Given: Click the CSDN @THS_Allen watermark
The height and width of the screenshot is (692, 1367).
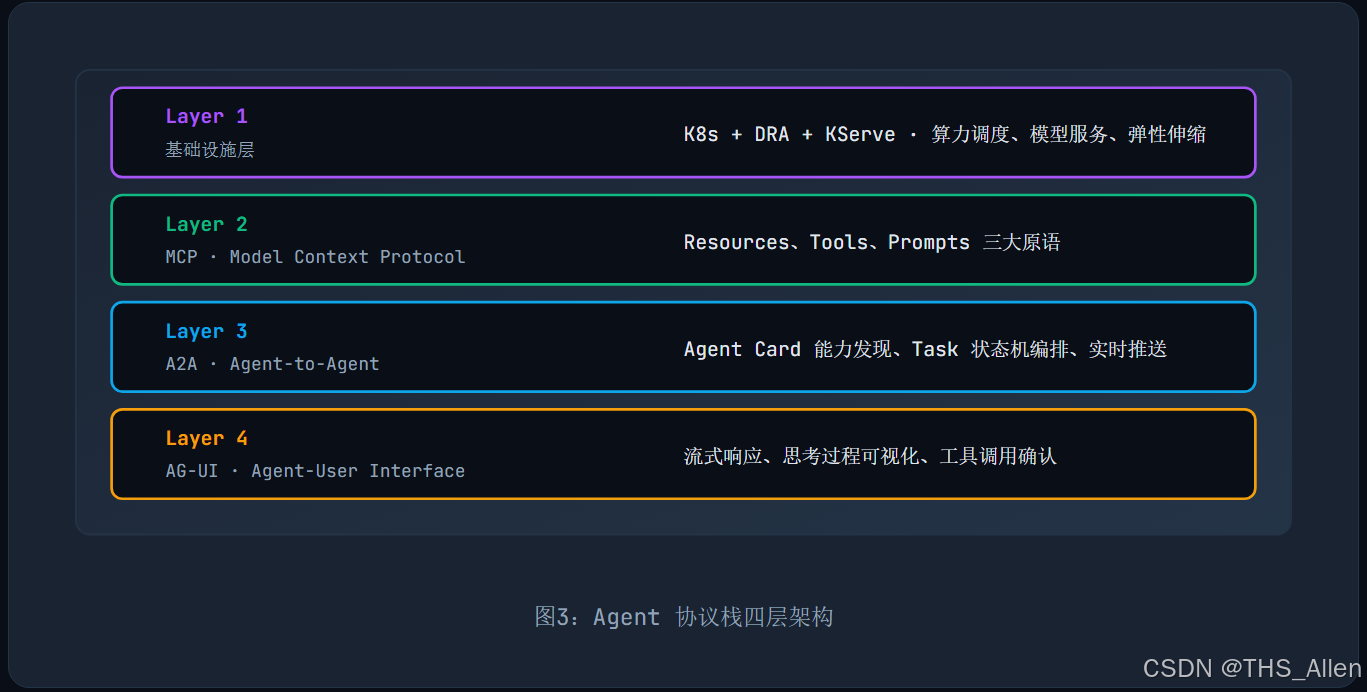Looking at the screenshot, I should (1252, 668).
